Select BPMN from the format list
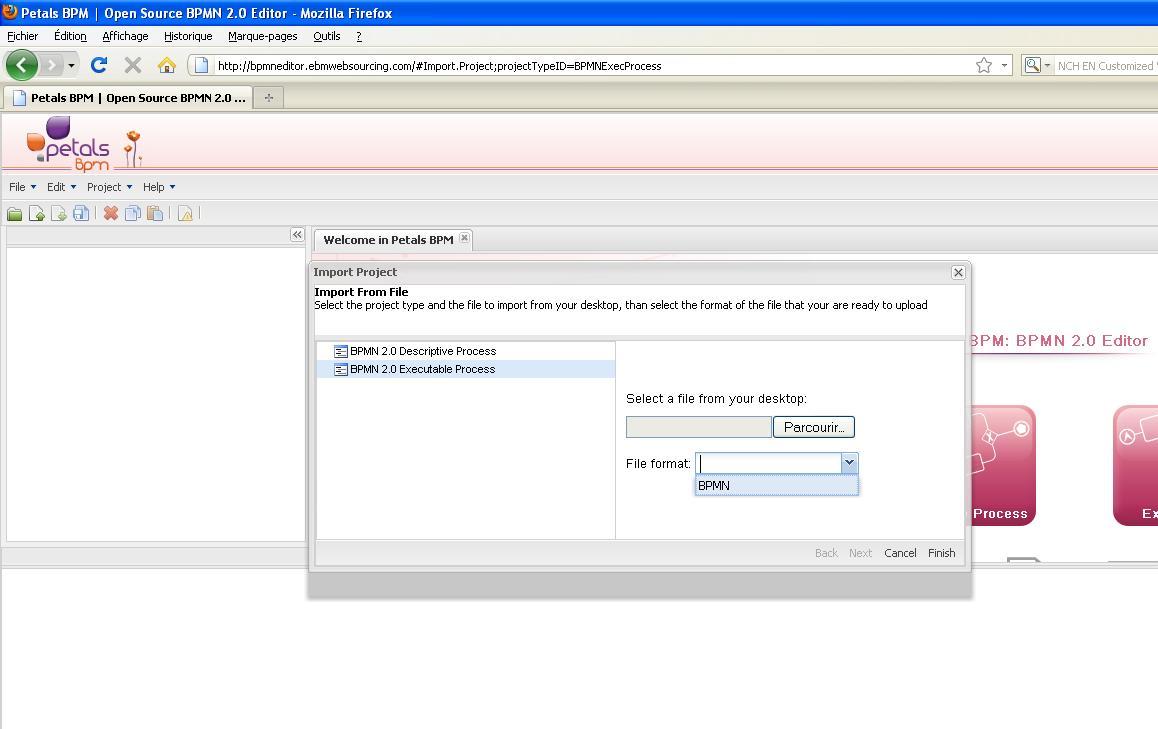 [x=776, y=485]
